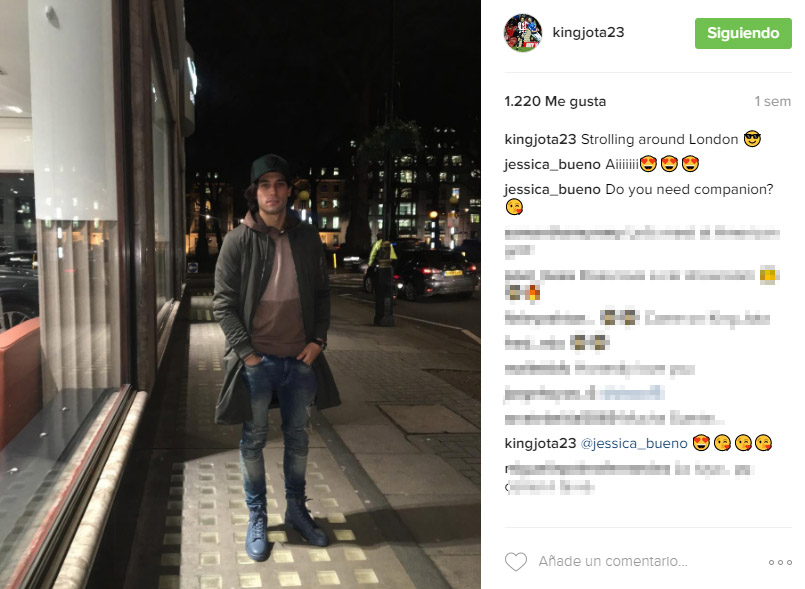Click last kissing emoji in kingjota23 reply

point(763,443)
